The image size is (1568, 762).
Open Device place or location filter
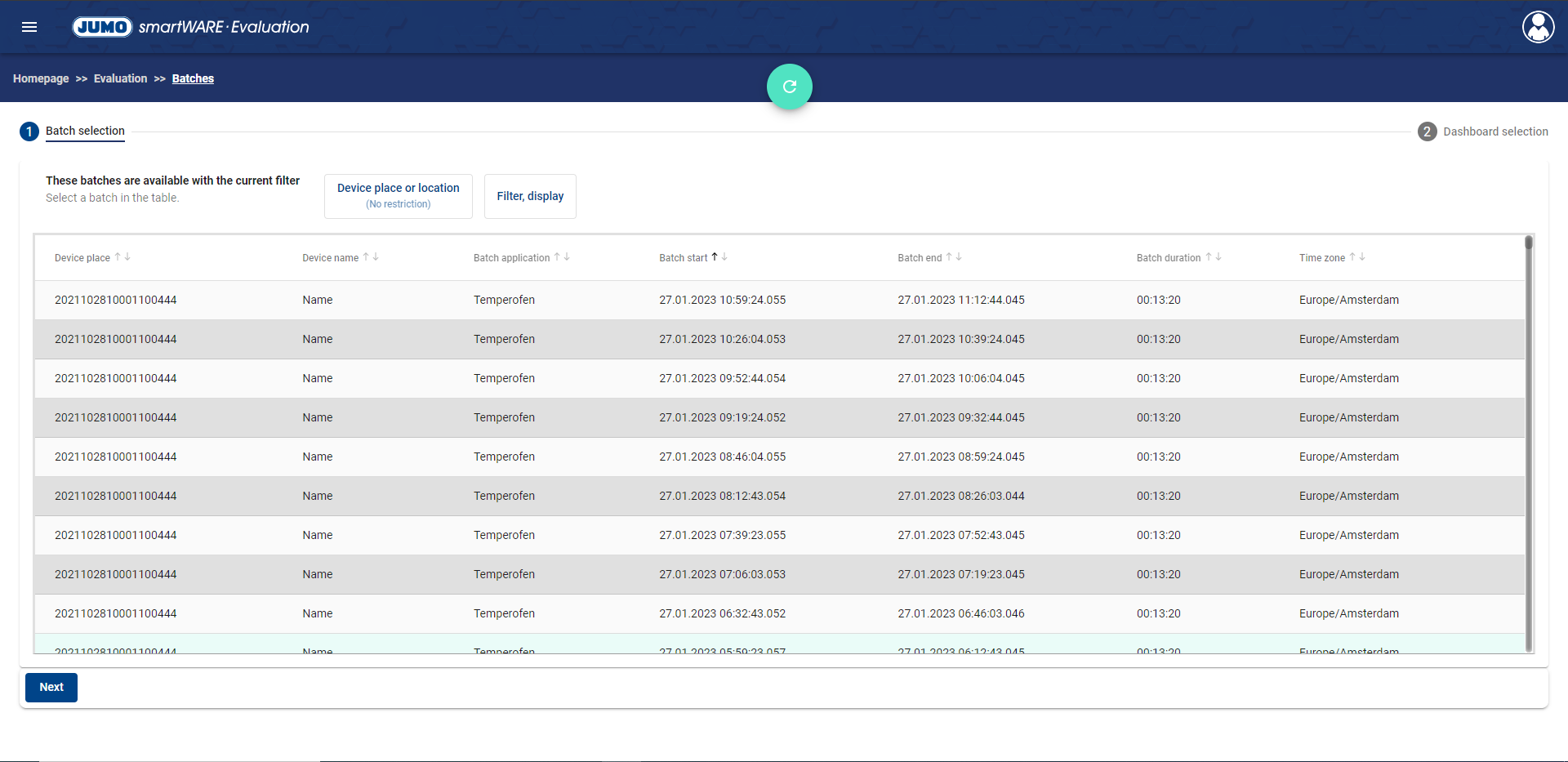[399, 196]
